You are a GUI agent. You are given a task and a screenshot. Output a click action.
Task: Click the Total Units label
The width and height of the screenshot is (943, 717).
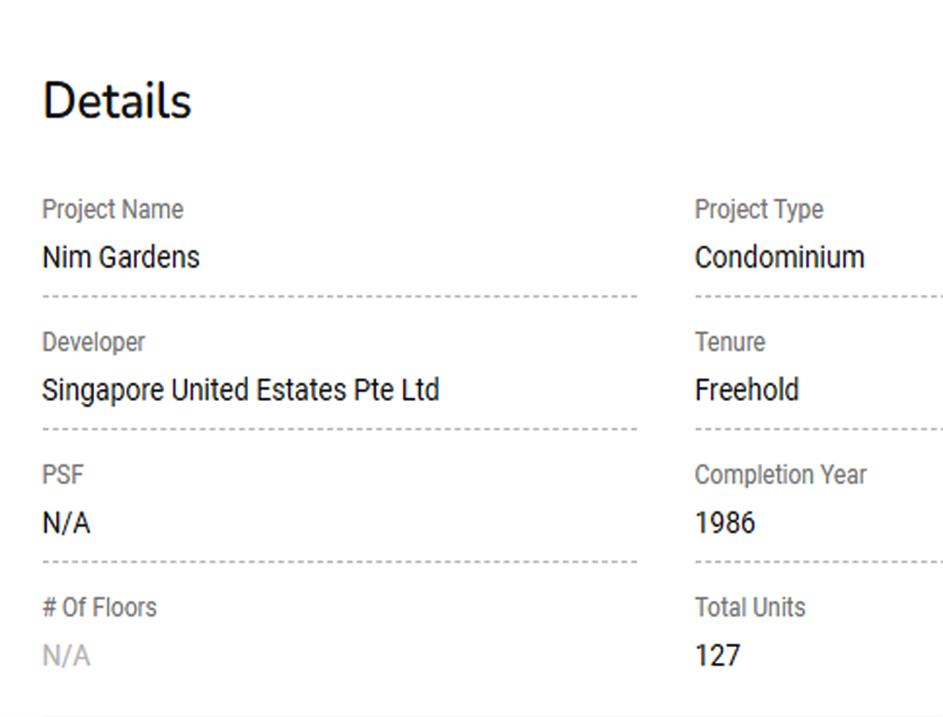click(x=750, y=607)
